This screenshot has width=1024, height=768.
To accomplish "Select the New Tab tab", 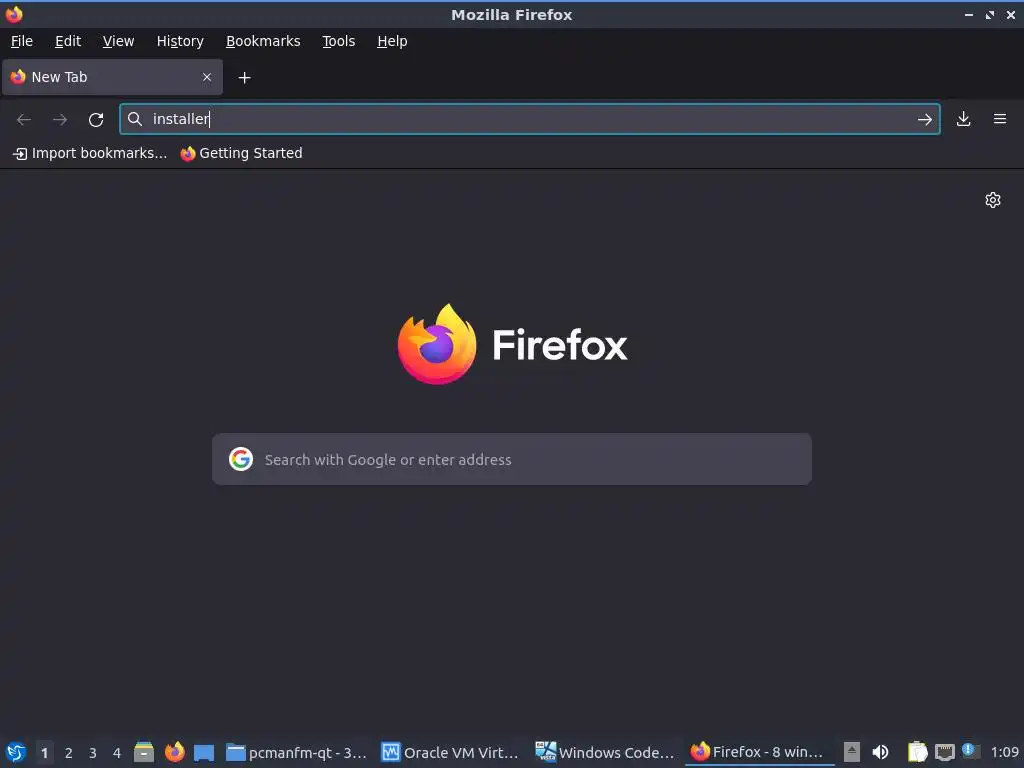I will coord(112,77).
